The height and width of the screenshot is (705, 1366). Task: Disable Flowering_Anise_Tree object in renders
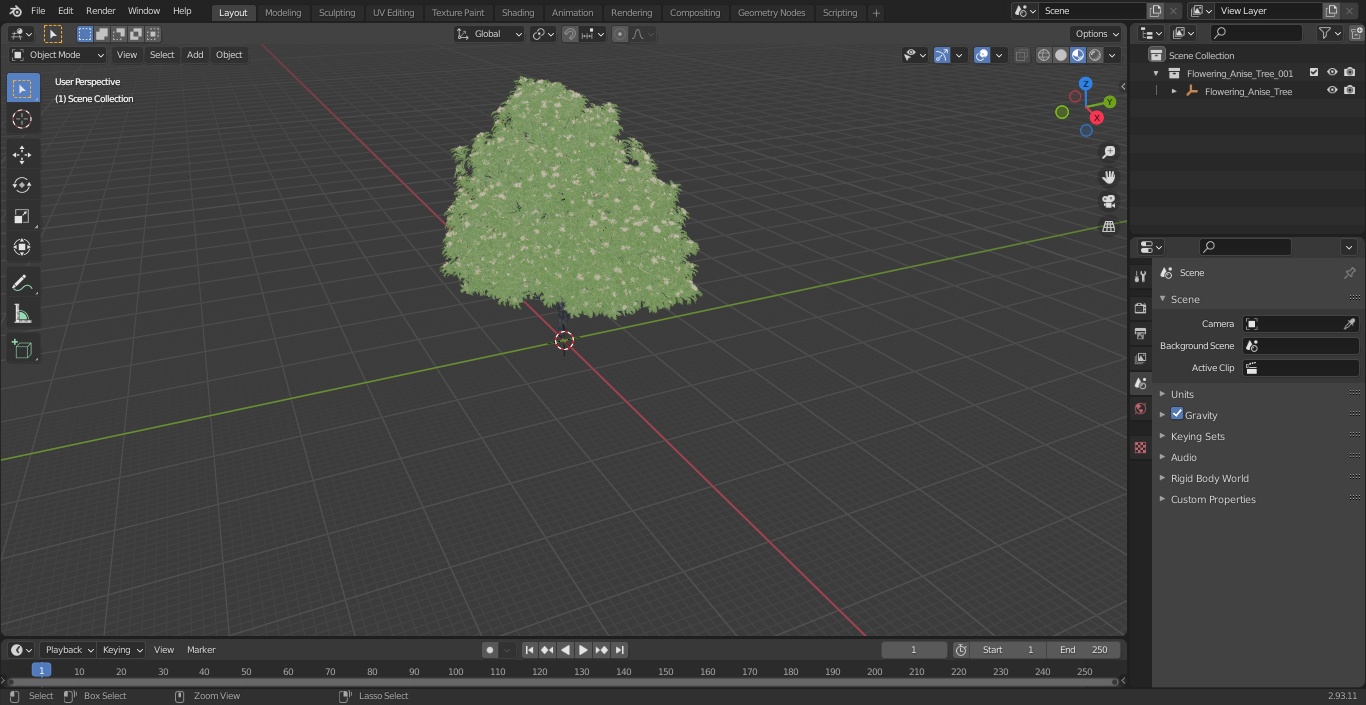[x=1350, y=91]
